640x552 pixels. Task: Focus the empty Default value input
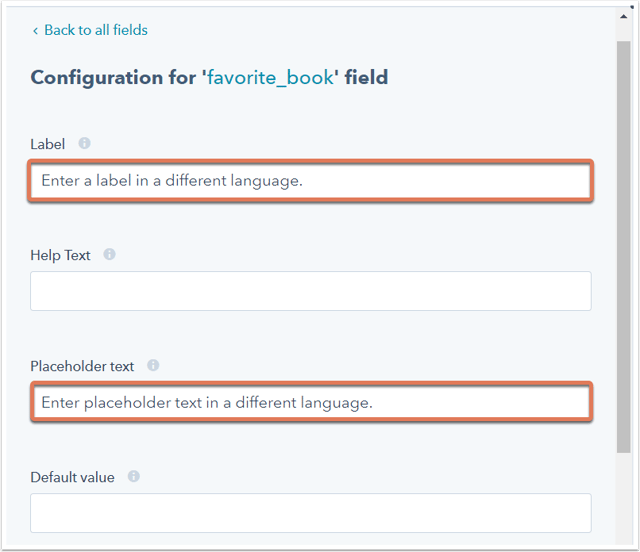(x=311, y=513)
